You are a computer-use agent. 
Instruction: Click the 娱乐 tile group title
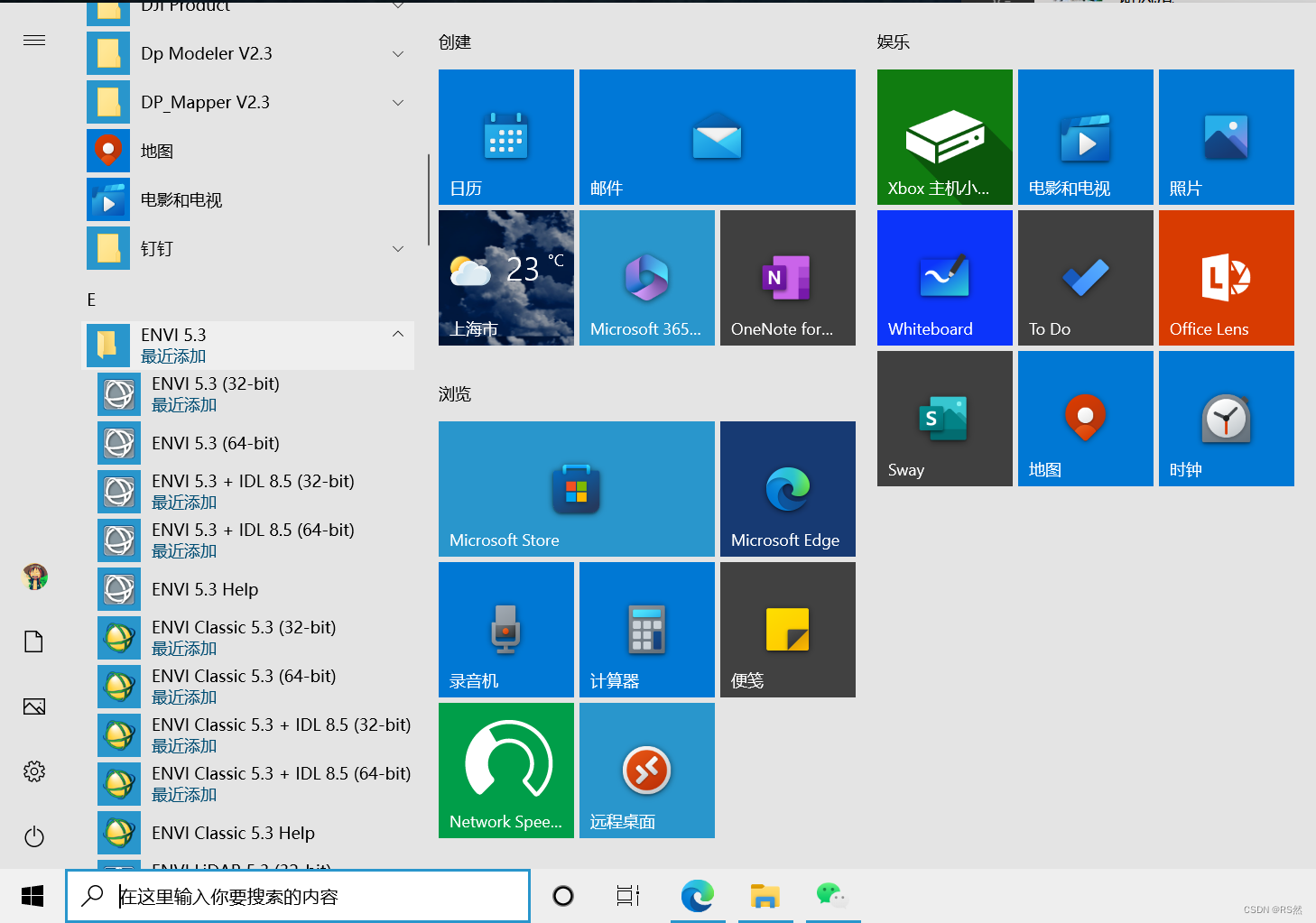(x=894, y=42)
